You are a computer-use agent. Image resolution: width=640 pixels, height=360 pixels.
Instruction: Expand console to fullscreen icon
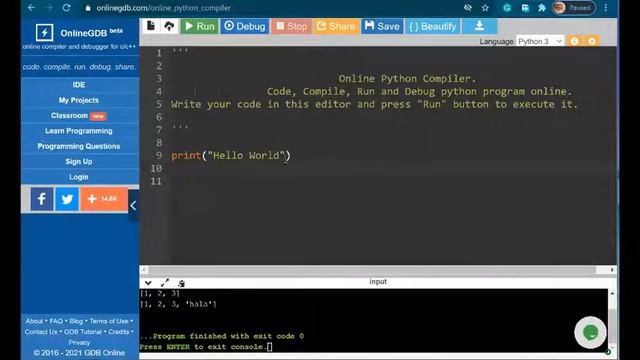pyautogui.click(x=165, y=283)
